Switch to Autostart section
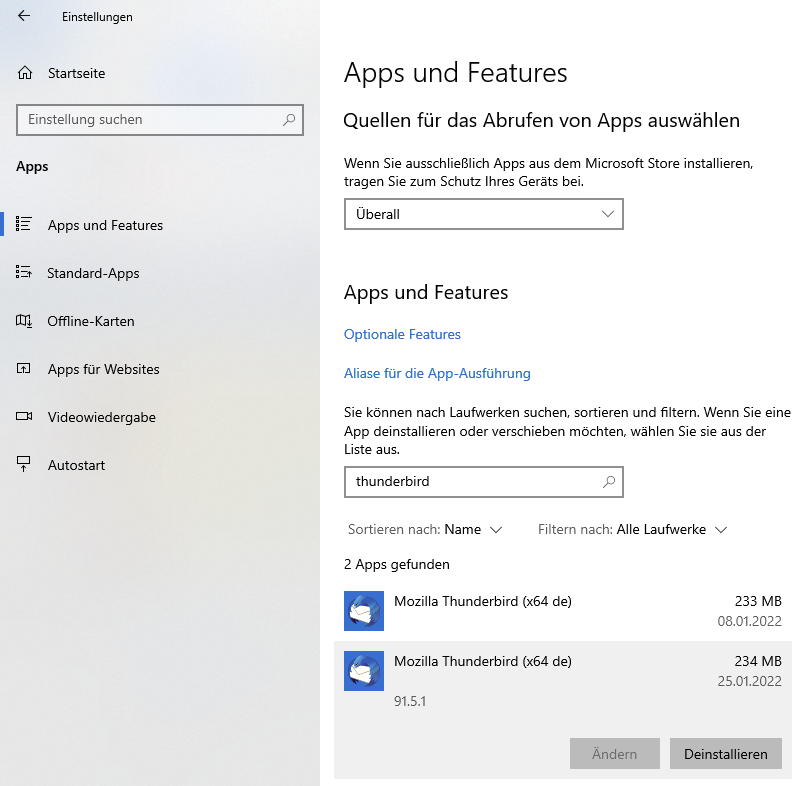Image resolution: width=800 pixels, height=786 pixels. click(x=160, y=465)
